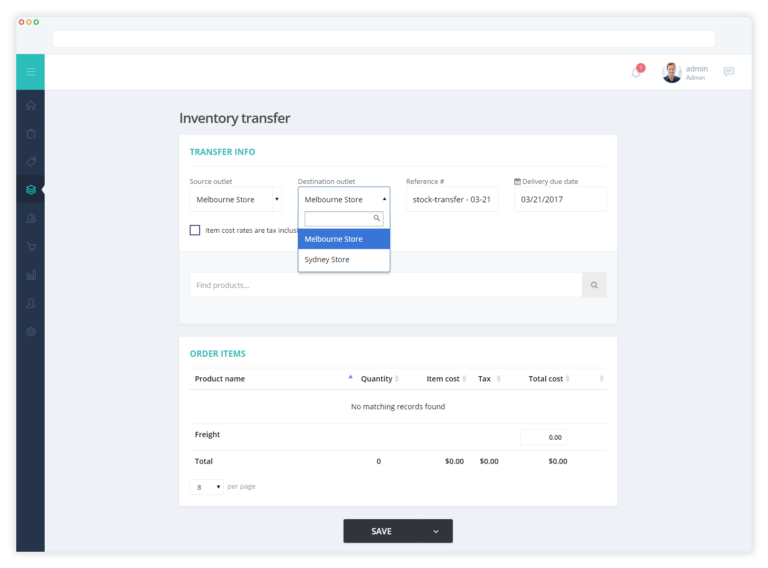768x568 pixels.
Task: Select the inventory layers icon in sidebar
Action: pos(31,189)
